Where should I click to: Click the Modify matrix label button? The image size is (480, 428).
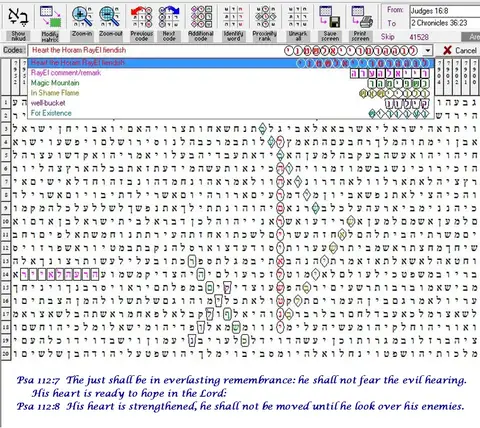50,36
